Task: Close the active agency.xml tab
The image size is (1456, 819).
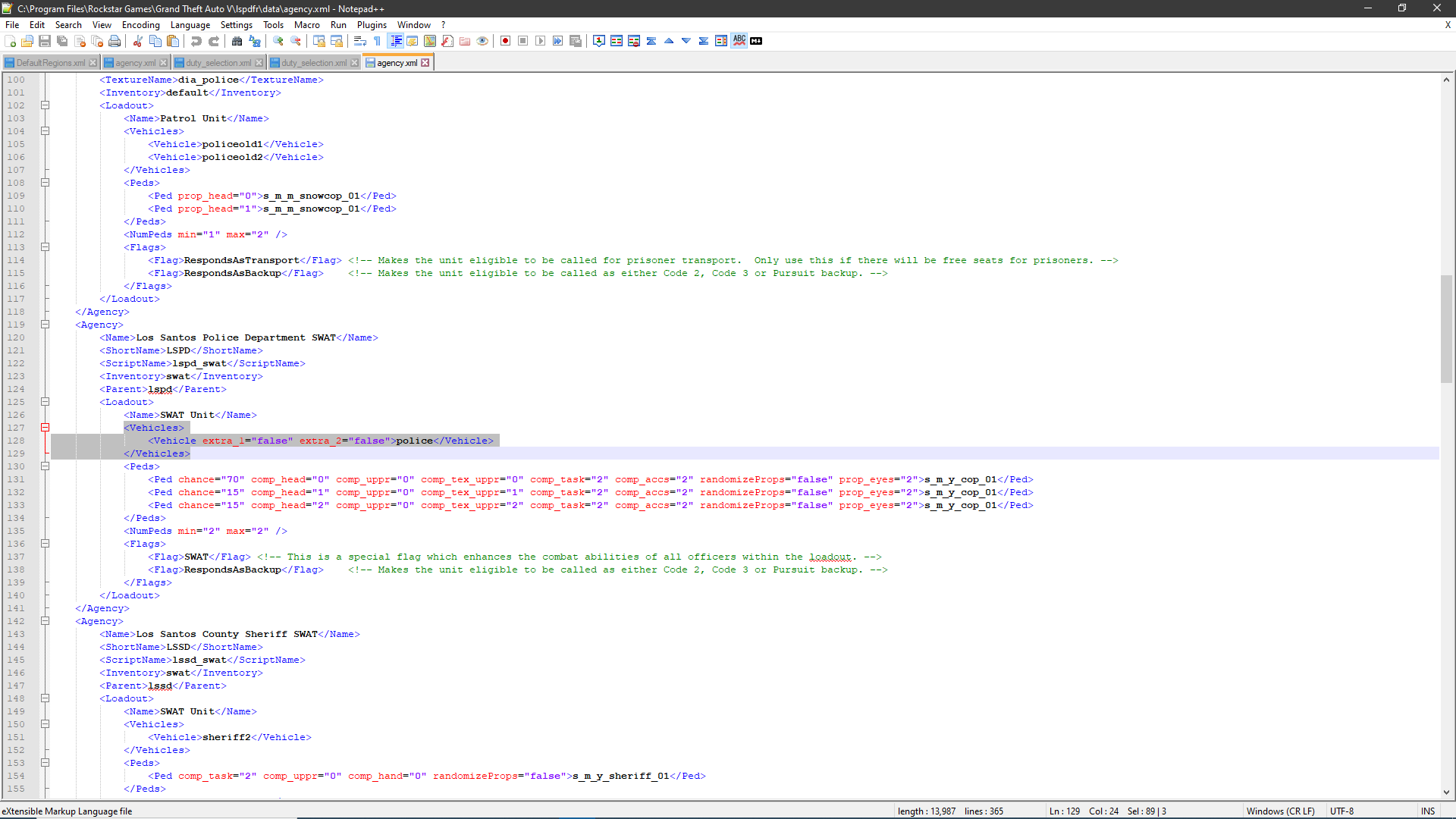Action: (425, 63)
